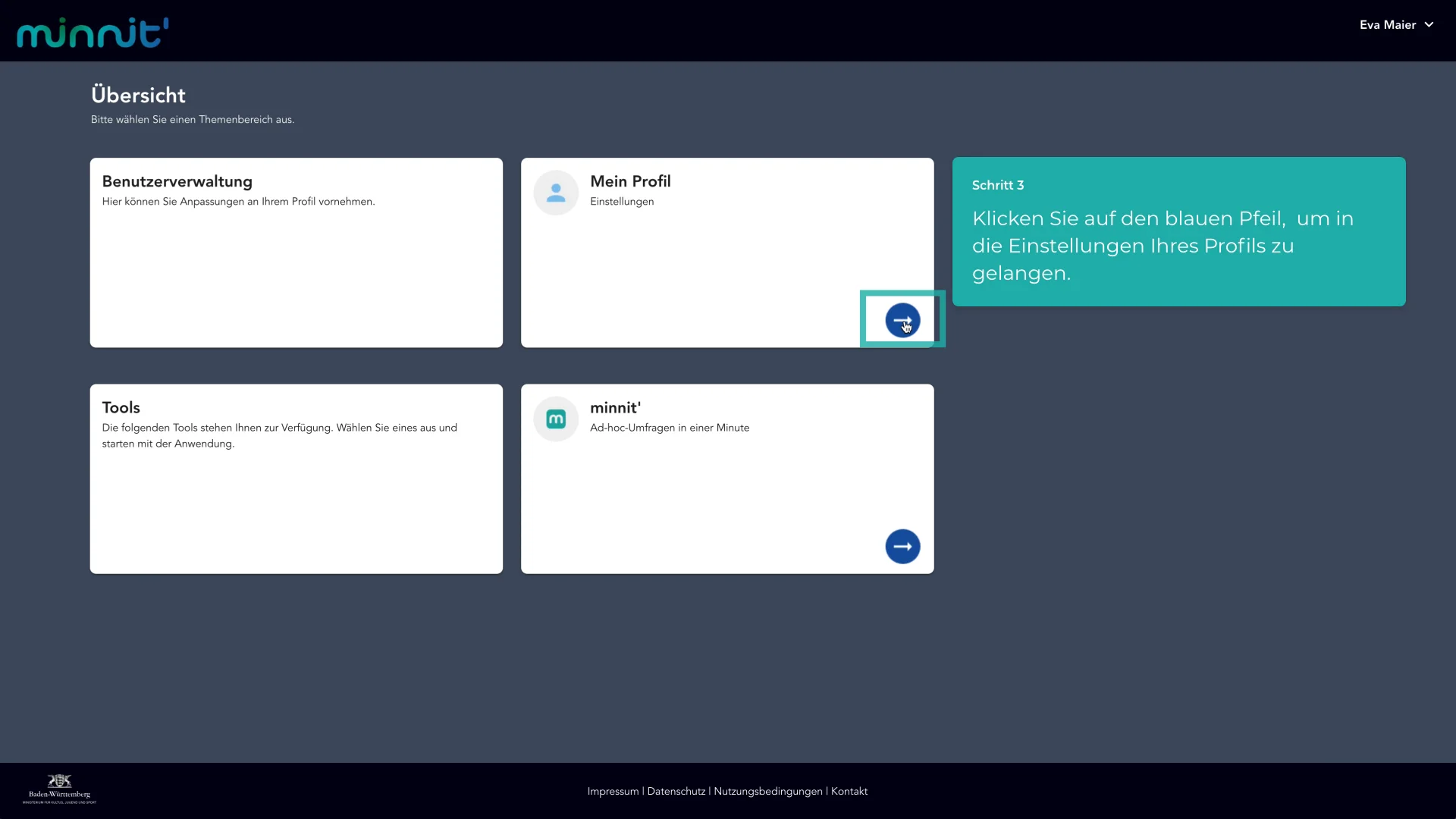Expand the Eva Maier user dropdown chevron
This screenshot has height=819, width=1456.
click(1429, 25)
